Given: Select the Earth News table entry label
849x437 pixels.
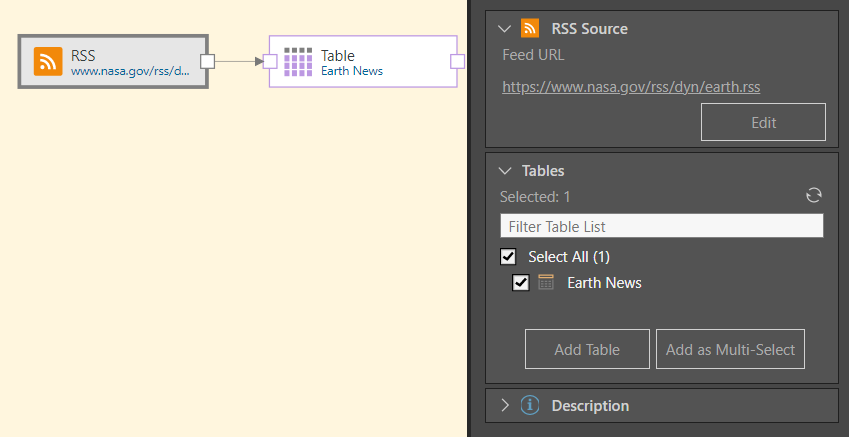Looking at the screenshot, I should [x=604, y=283].
